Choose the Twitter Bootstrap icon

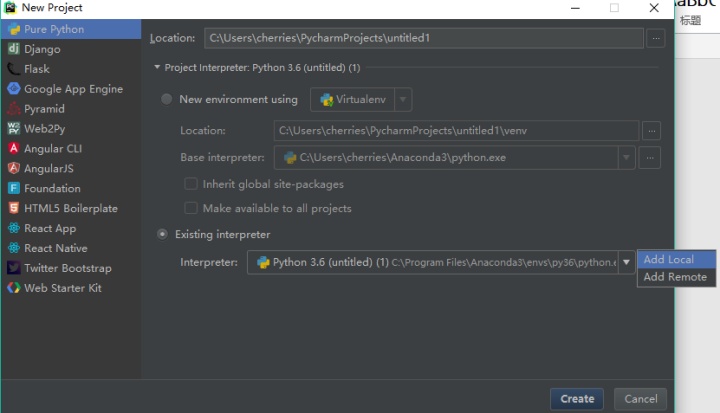tap(14, 268)
